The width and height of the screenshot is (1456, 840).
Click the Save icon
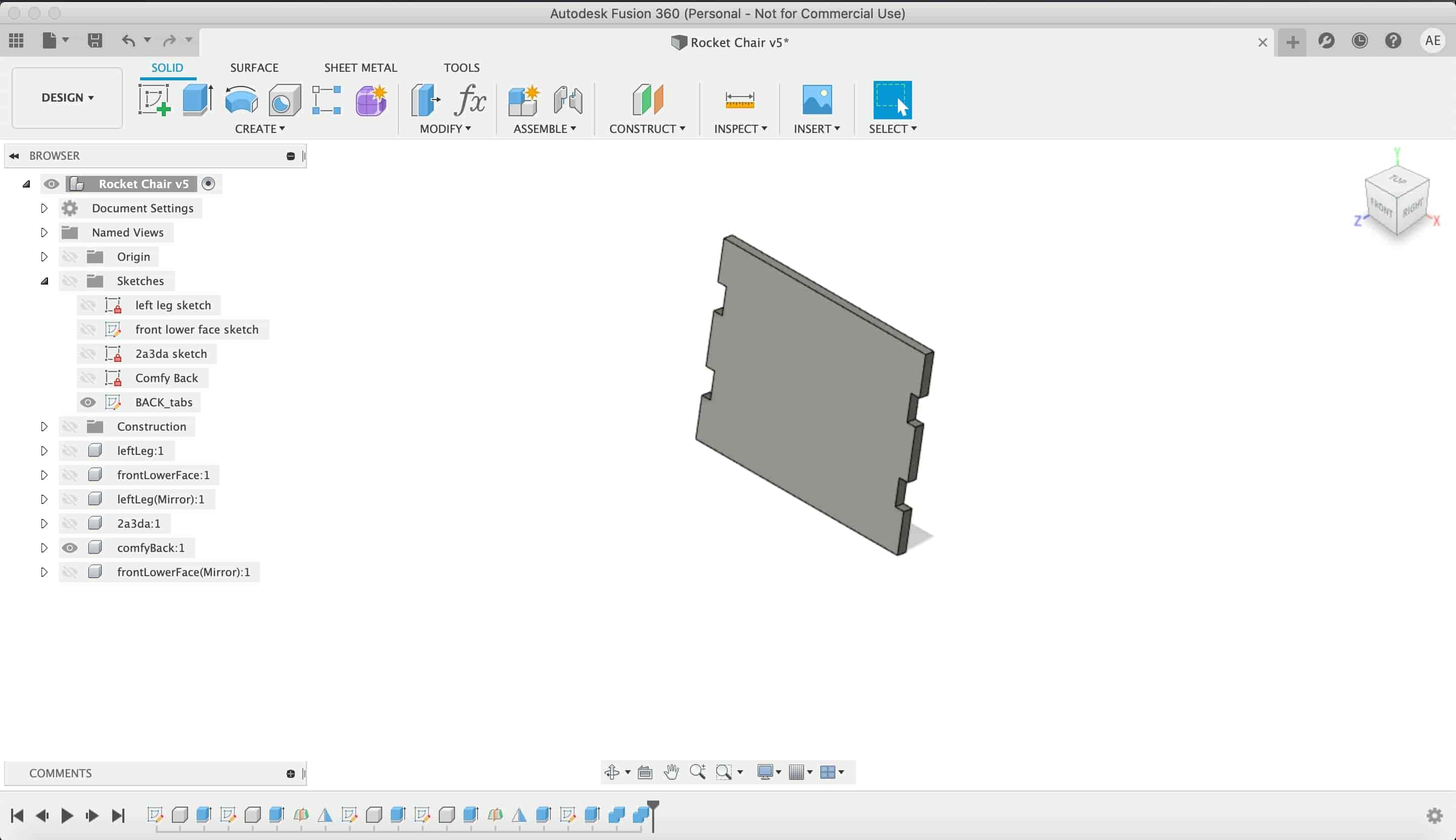[x=95, y=40]
